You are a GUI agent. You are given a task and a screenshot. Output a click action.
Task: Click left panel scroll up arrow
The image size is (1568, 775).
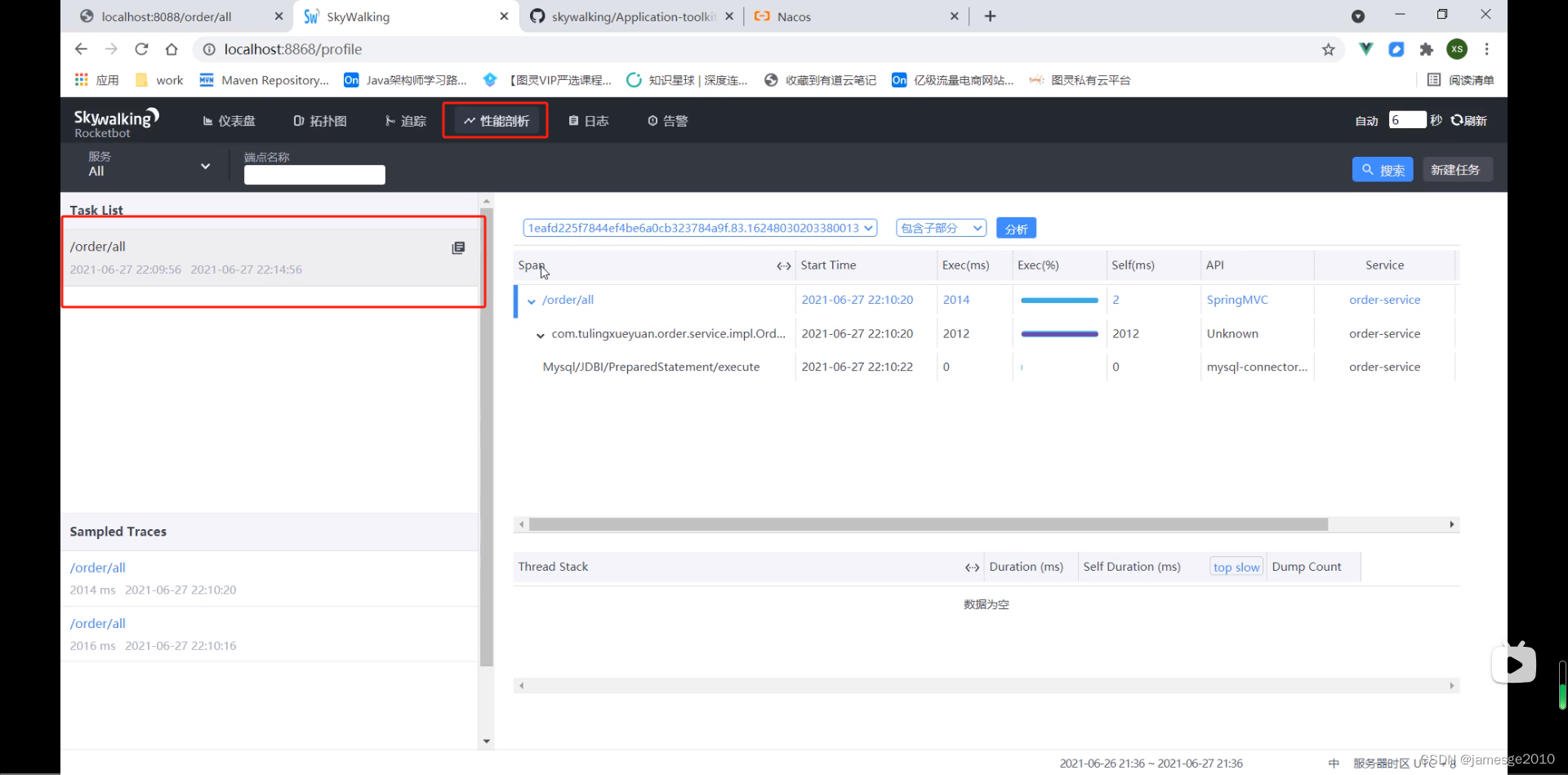pyautogui.click(x=487, y=201)
